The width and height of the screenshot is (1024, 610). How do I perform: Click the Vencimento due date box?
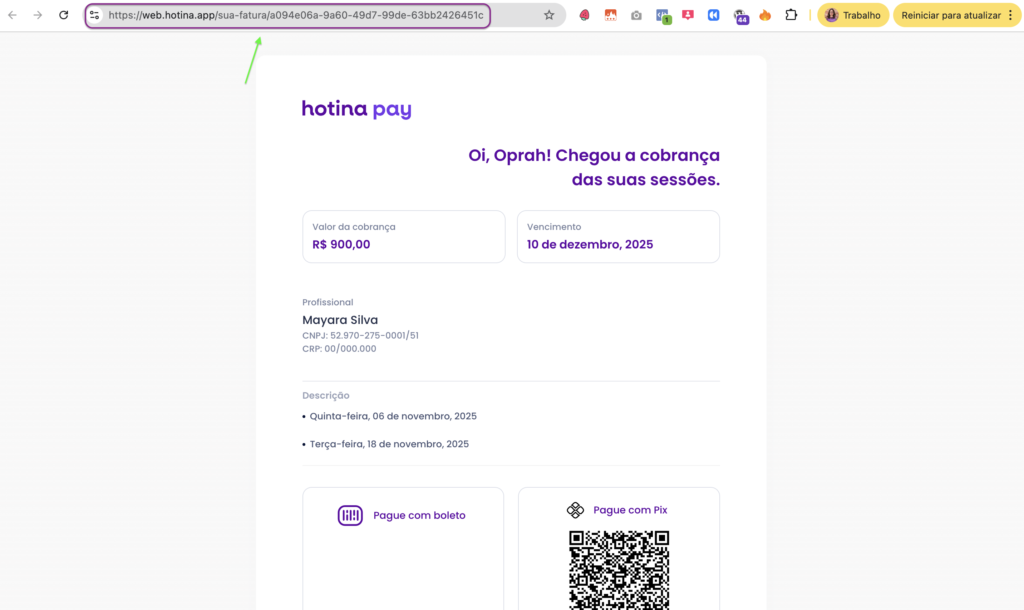coord(618,237)
